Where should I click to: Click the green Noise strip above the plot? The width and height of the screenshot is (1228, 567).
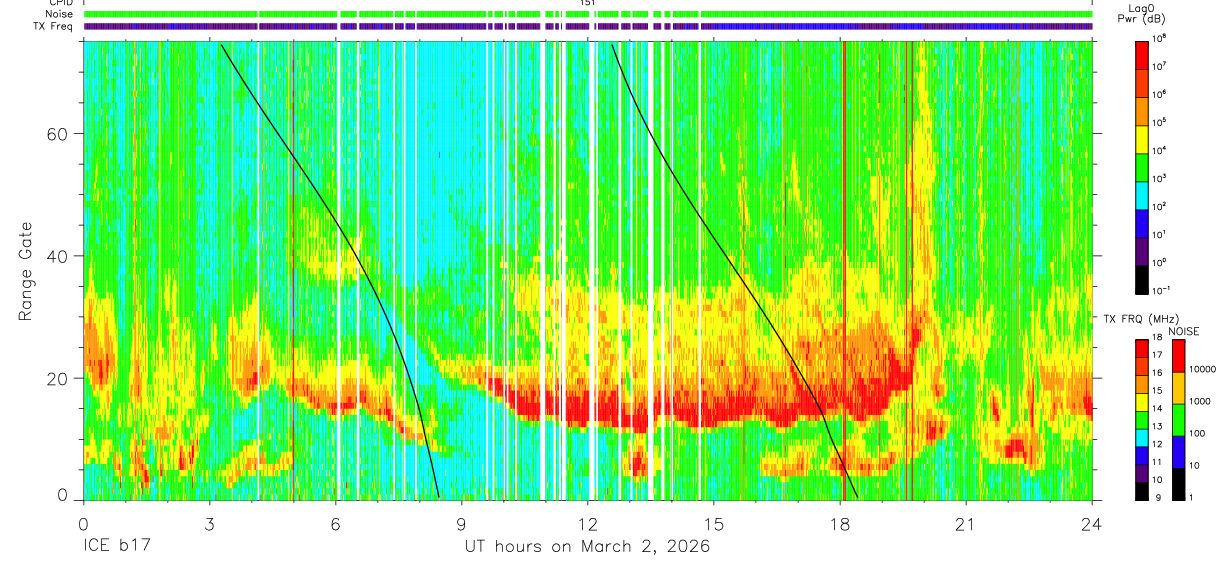(588, 14)
